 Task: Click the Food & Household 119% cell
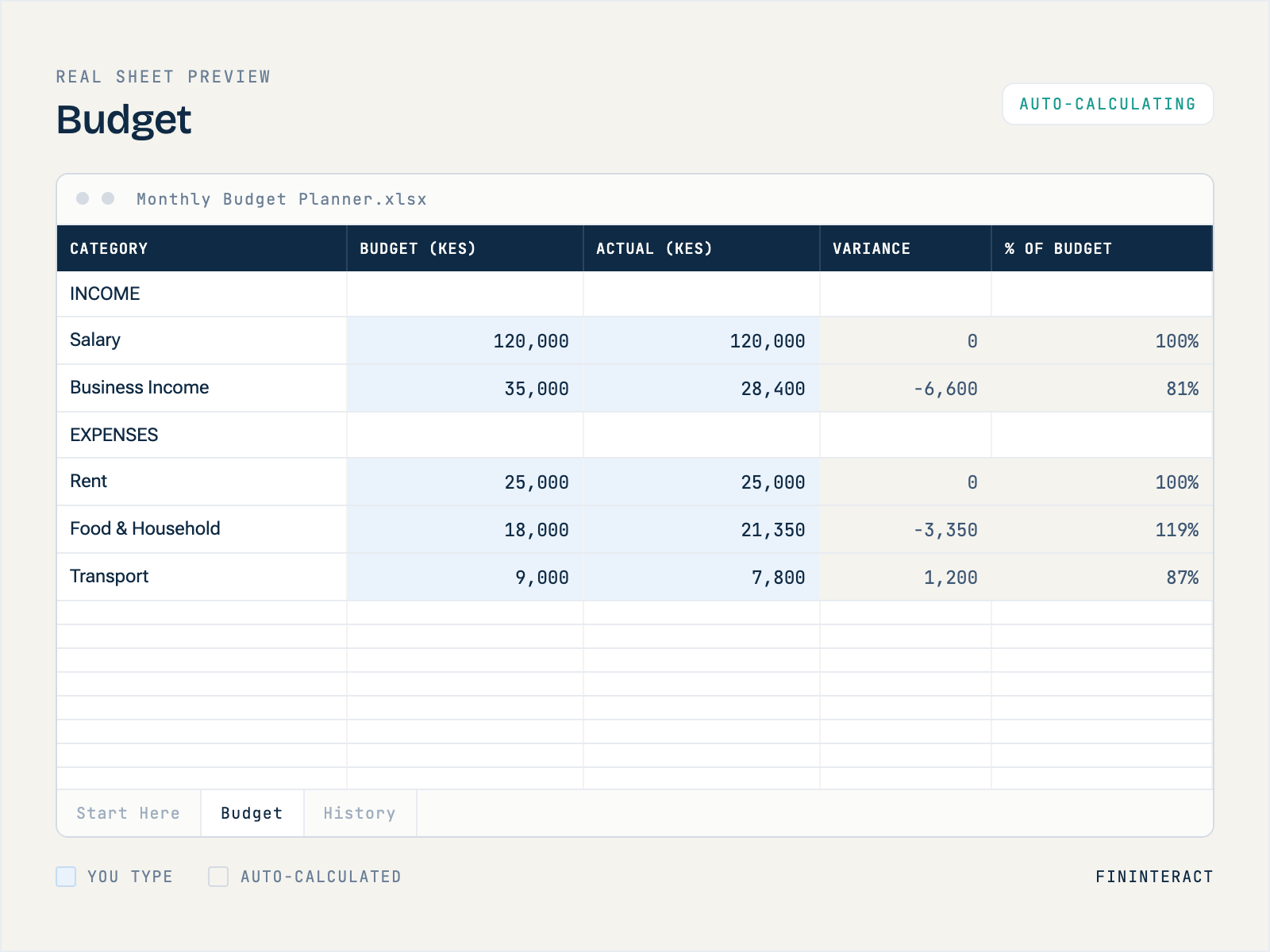point(1103,529)
